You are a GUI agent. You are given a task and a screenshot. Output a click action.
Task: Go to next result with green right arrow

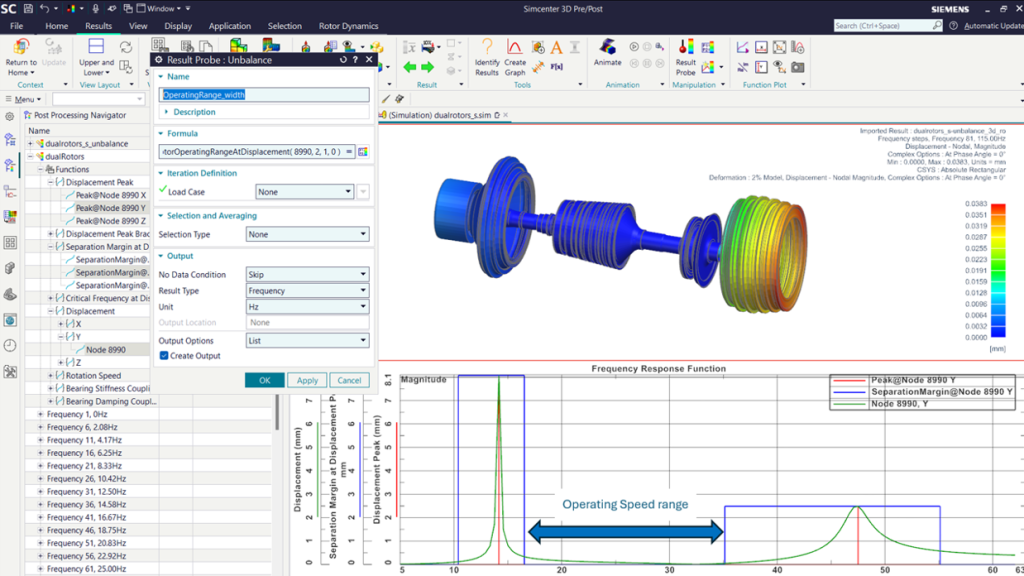428,67
